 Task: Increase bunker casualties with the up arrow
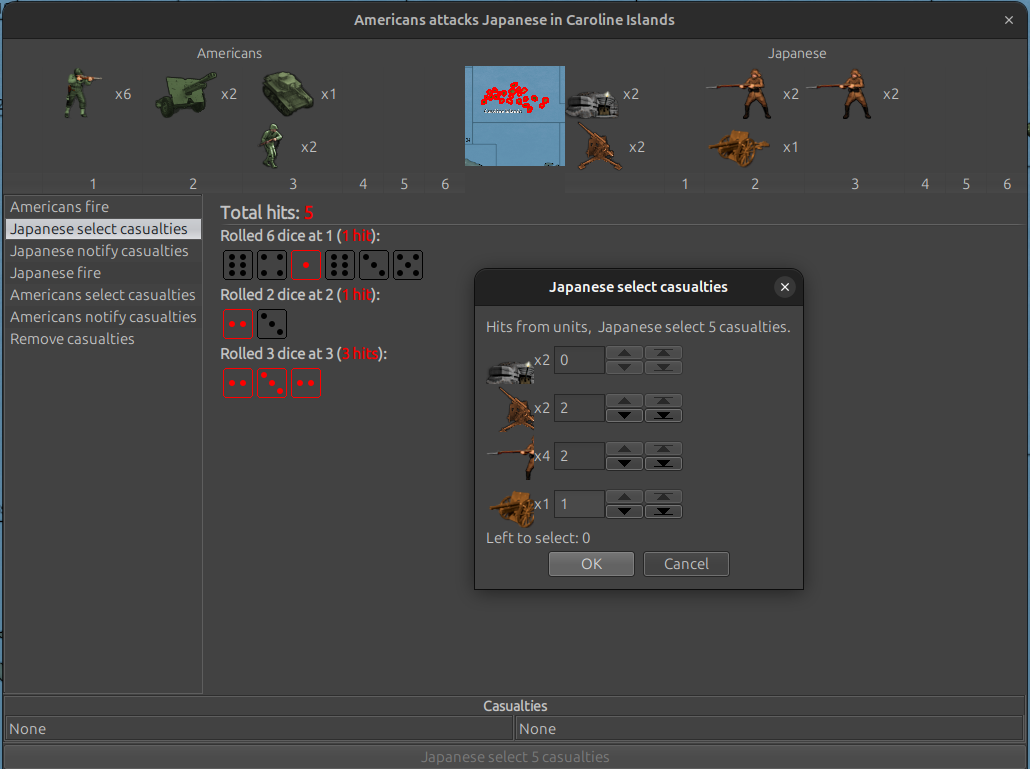pyautogui.click(x=624, y=354)
